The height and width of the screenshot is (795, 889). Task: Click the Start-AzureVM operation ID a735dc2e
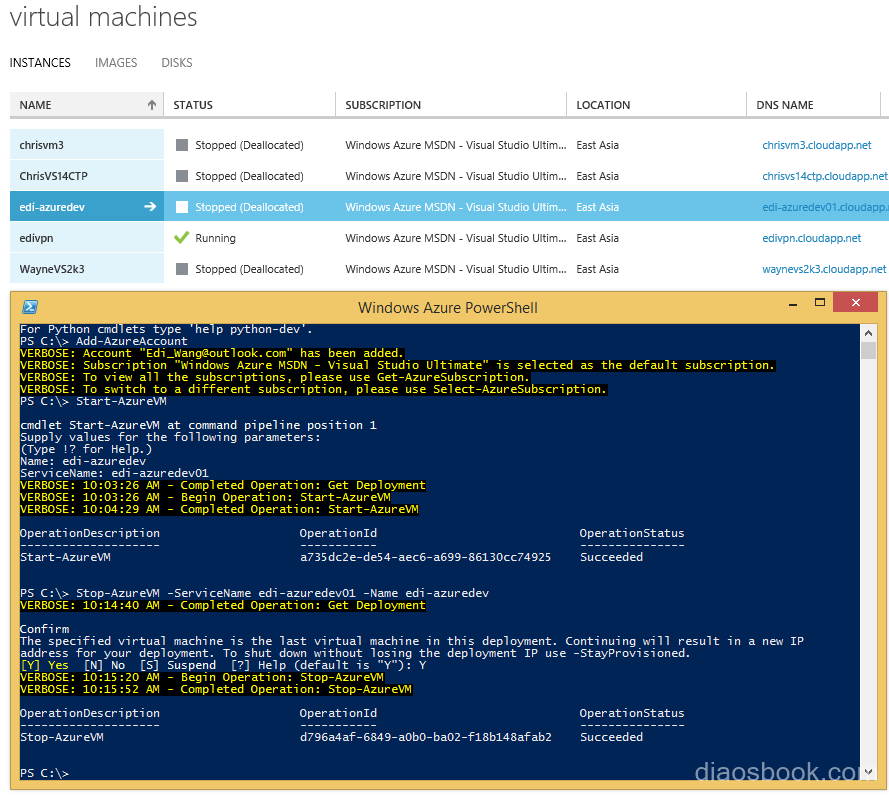[425, 557]
